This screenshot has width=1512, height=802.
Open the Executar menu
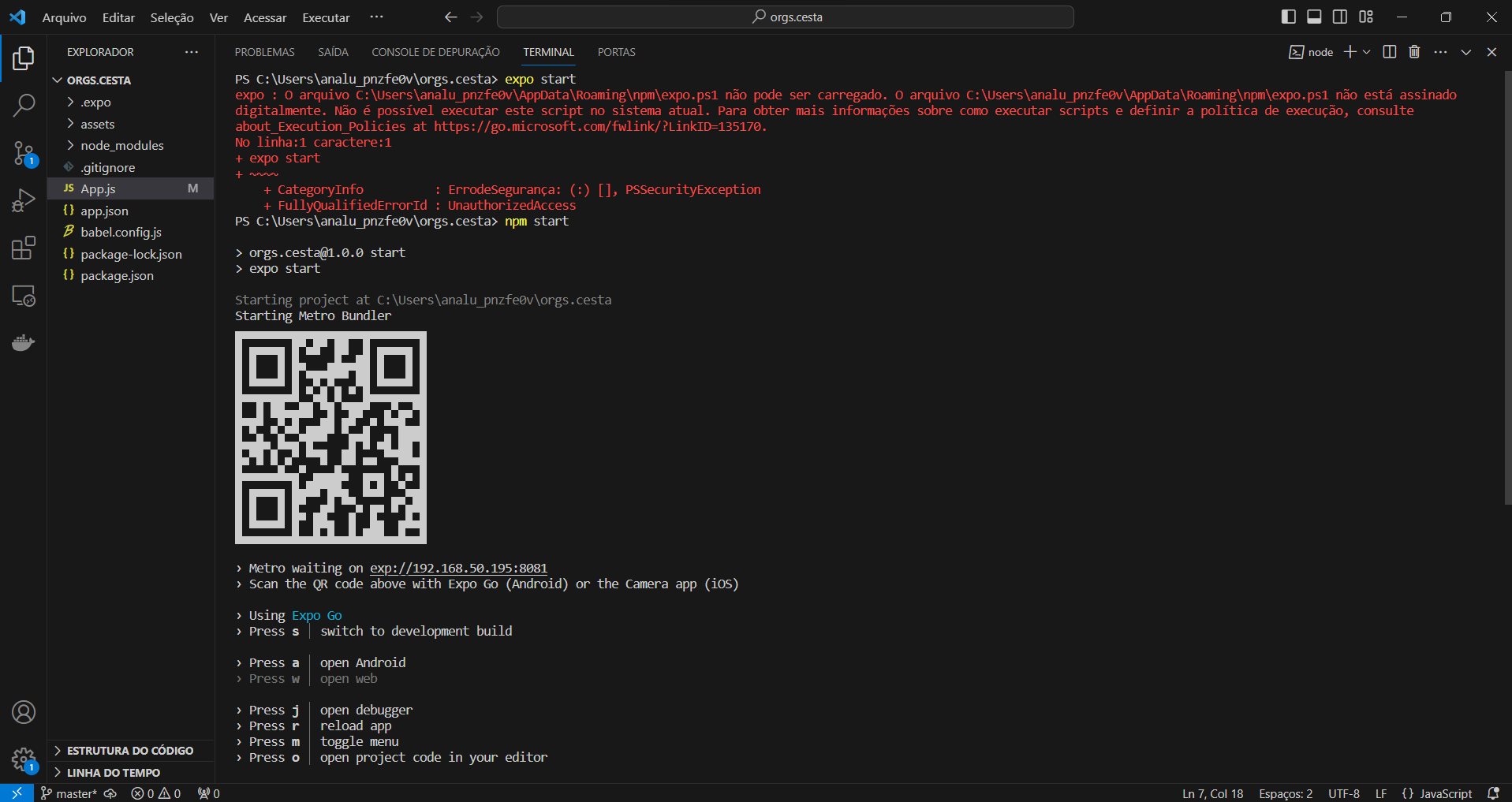pyautogui.click(x=326, y=17)
